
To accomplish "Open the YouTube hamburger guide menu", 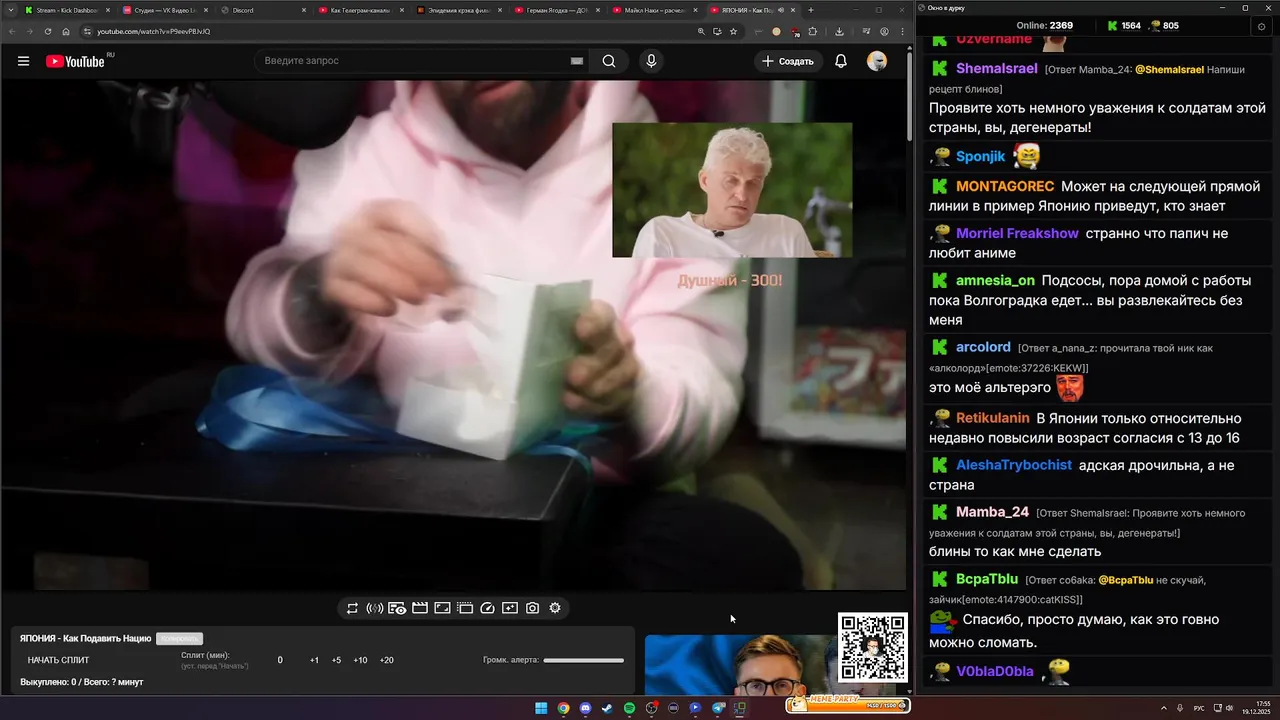I will [x=23, y=61].
